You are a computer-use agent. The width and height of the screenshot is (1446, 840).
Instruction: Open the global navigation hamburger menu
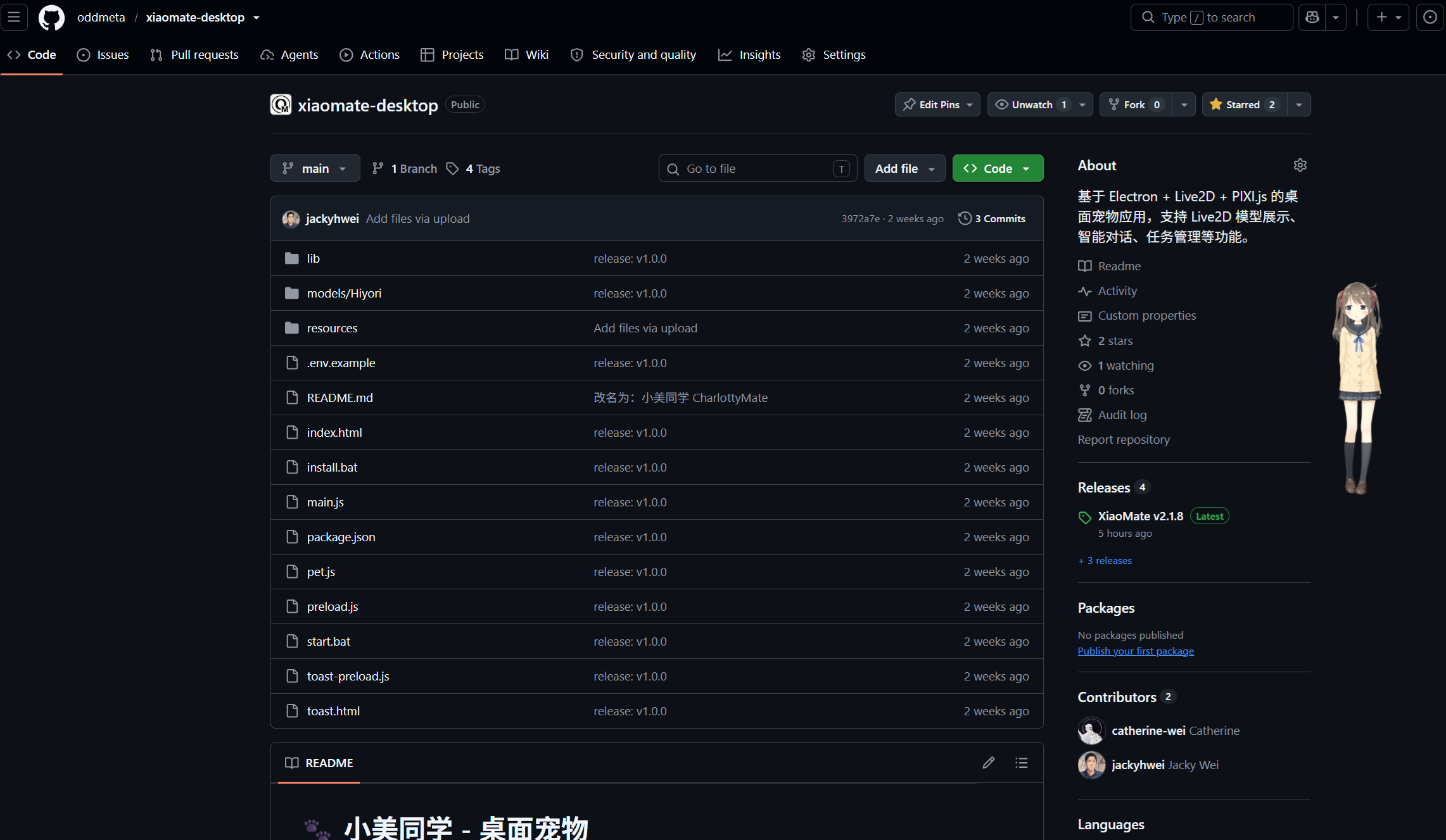click(14, 17)
